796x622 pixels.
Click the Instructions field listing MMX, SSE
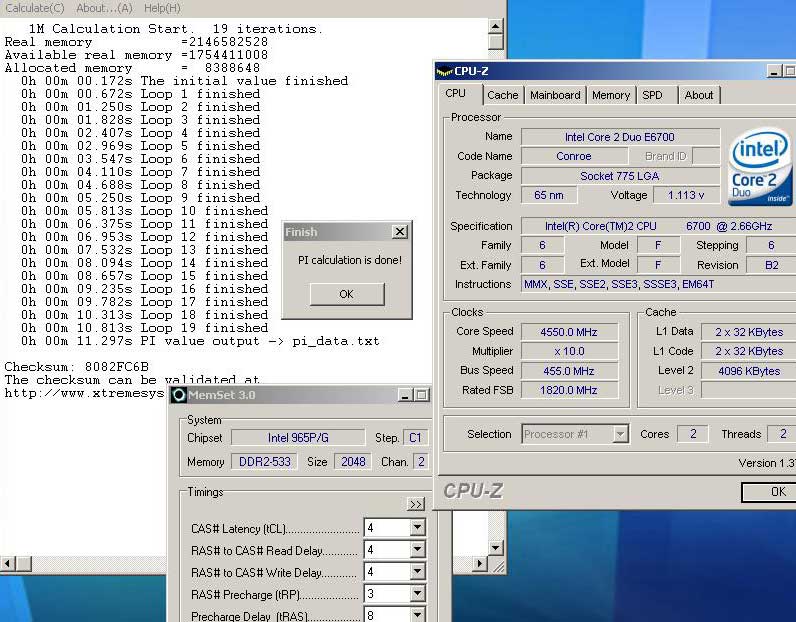click(x=659, y=284)
